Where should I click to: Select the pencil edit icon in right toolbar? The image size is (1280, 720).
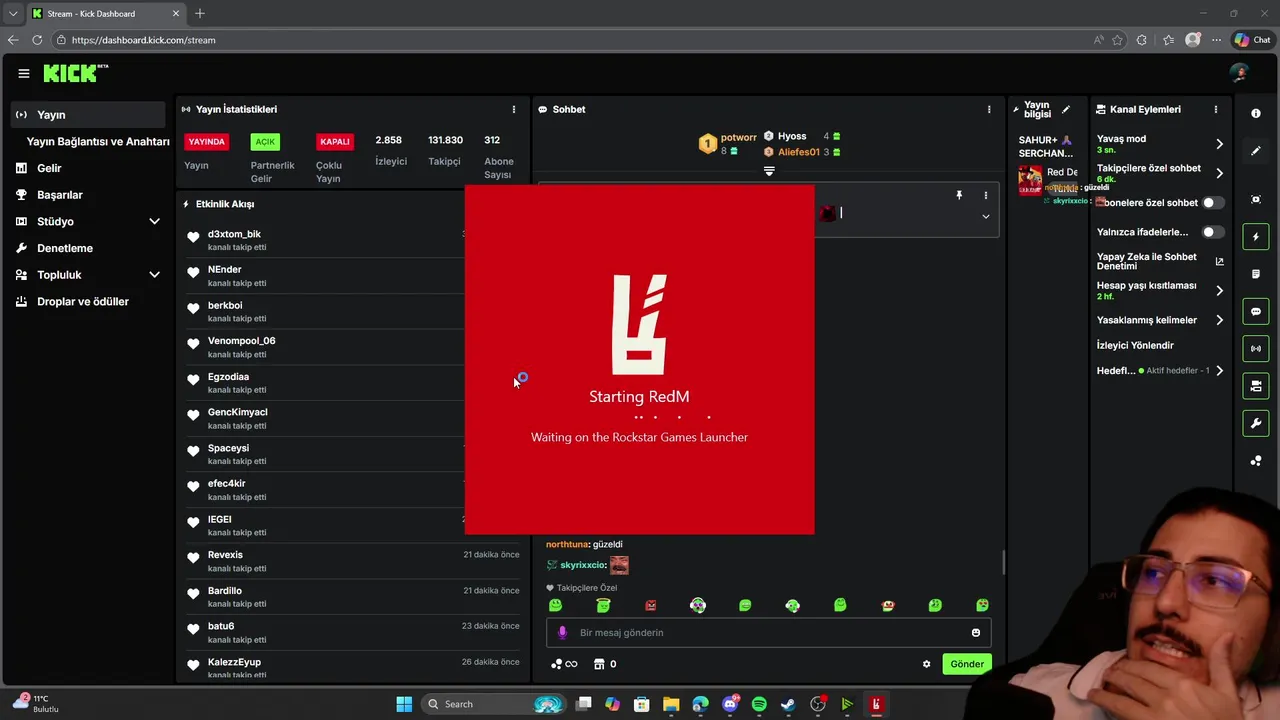[x=1256, y=151]
